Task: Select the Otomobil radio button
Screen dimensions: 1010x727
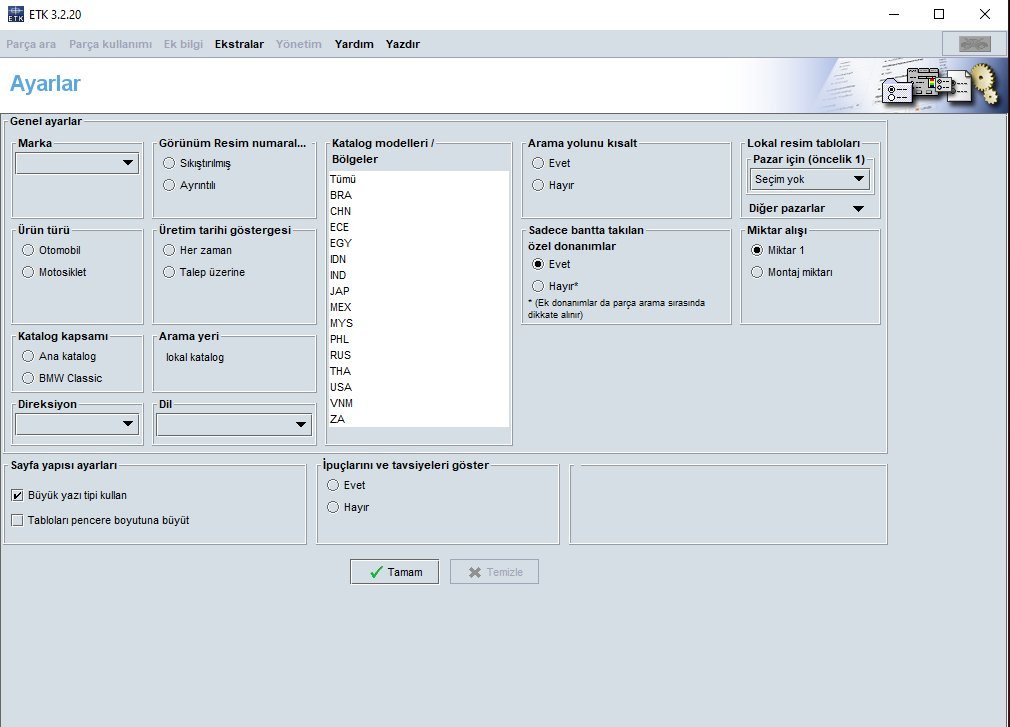Action: pos(28,250)
